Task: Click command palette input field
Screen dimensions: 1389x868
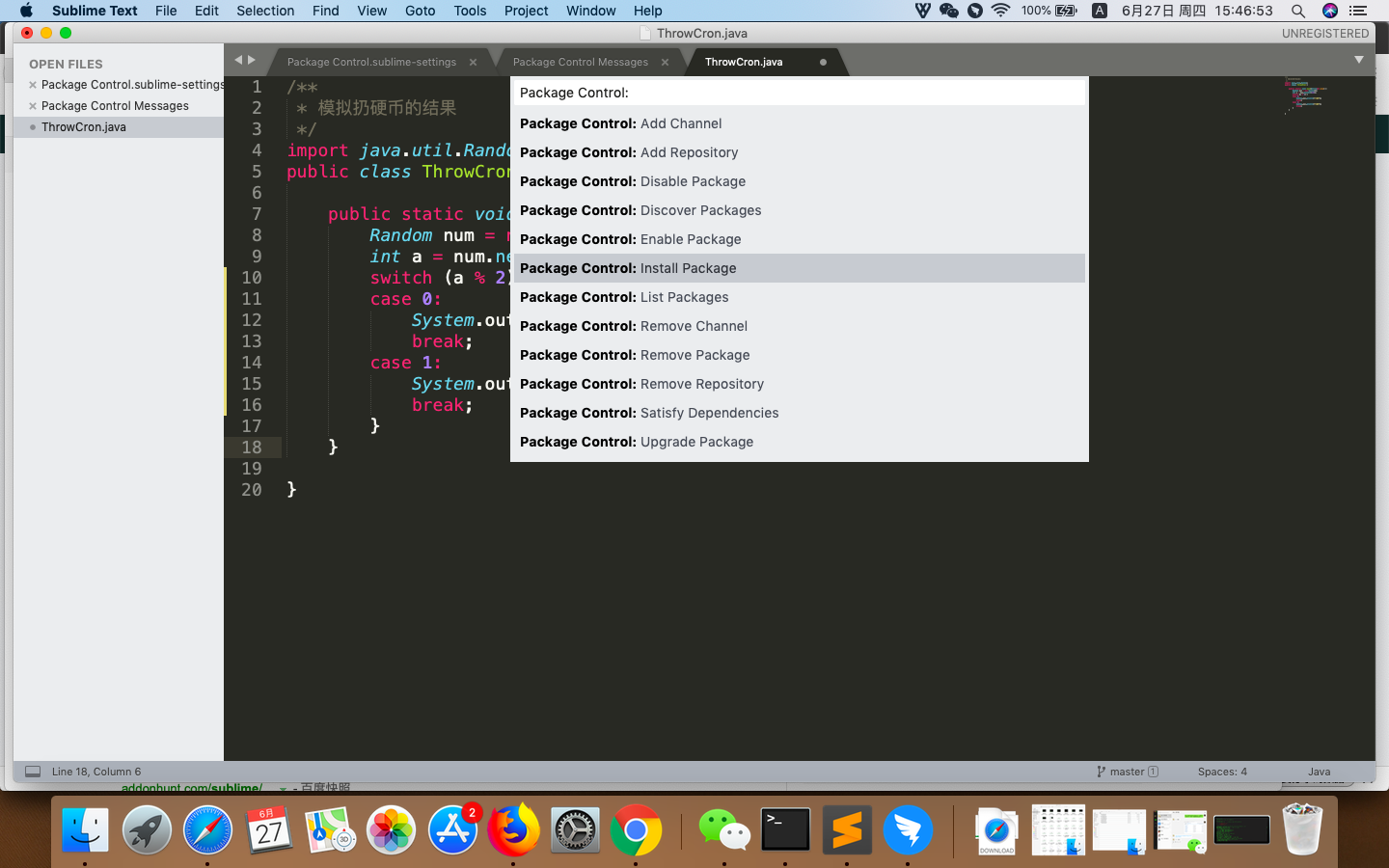Action: pyautogui.click(x=800, y=93)
